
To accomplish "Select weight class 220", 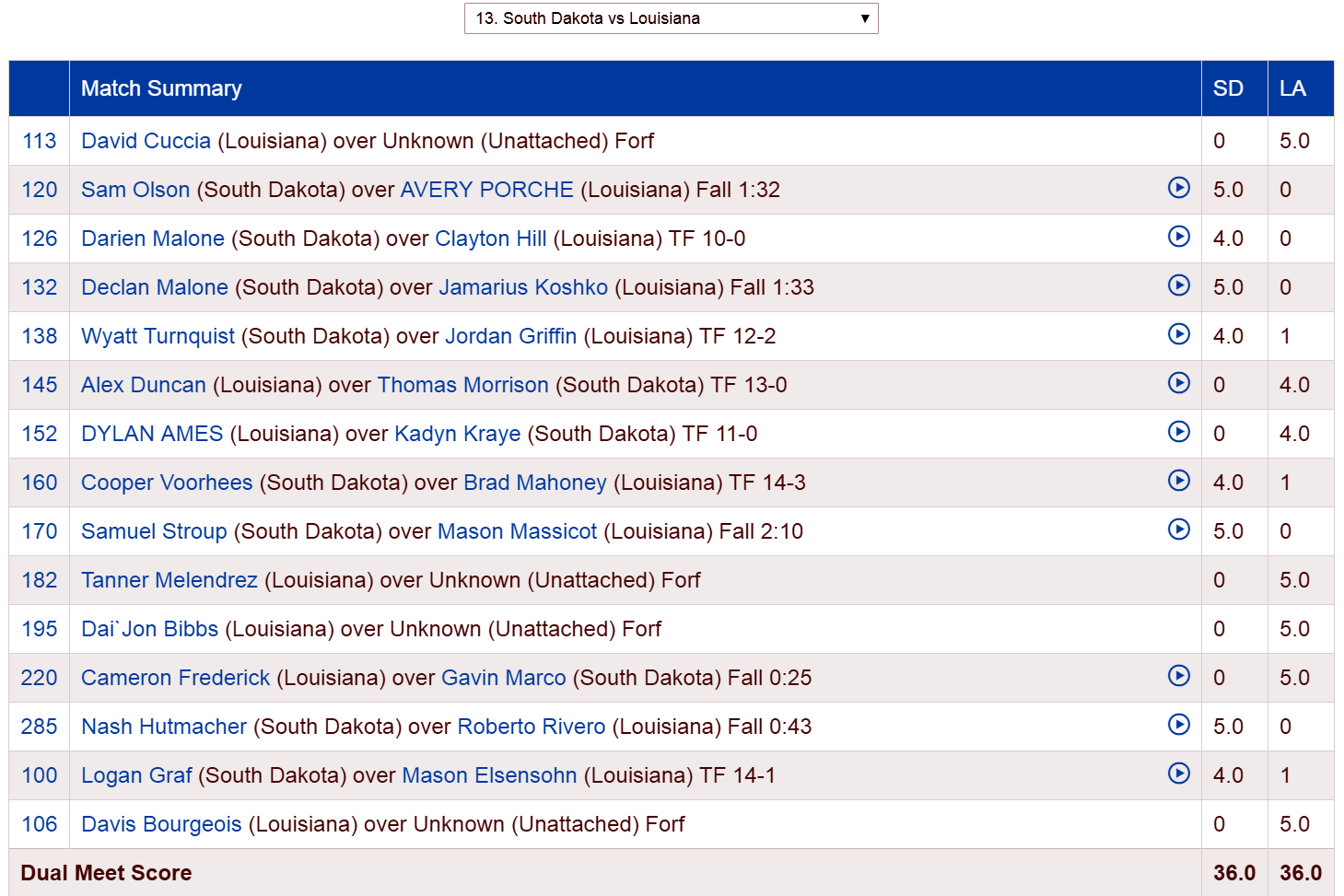I will 40,678.
